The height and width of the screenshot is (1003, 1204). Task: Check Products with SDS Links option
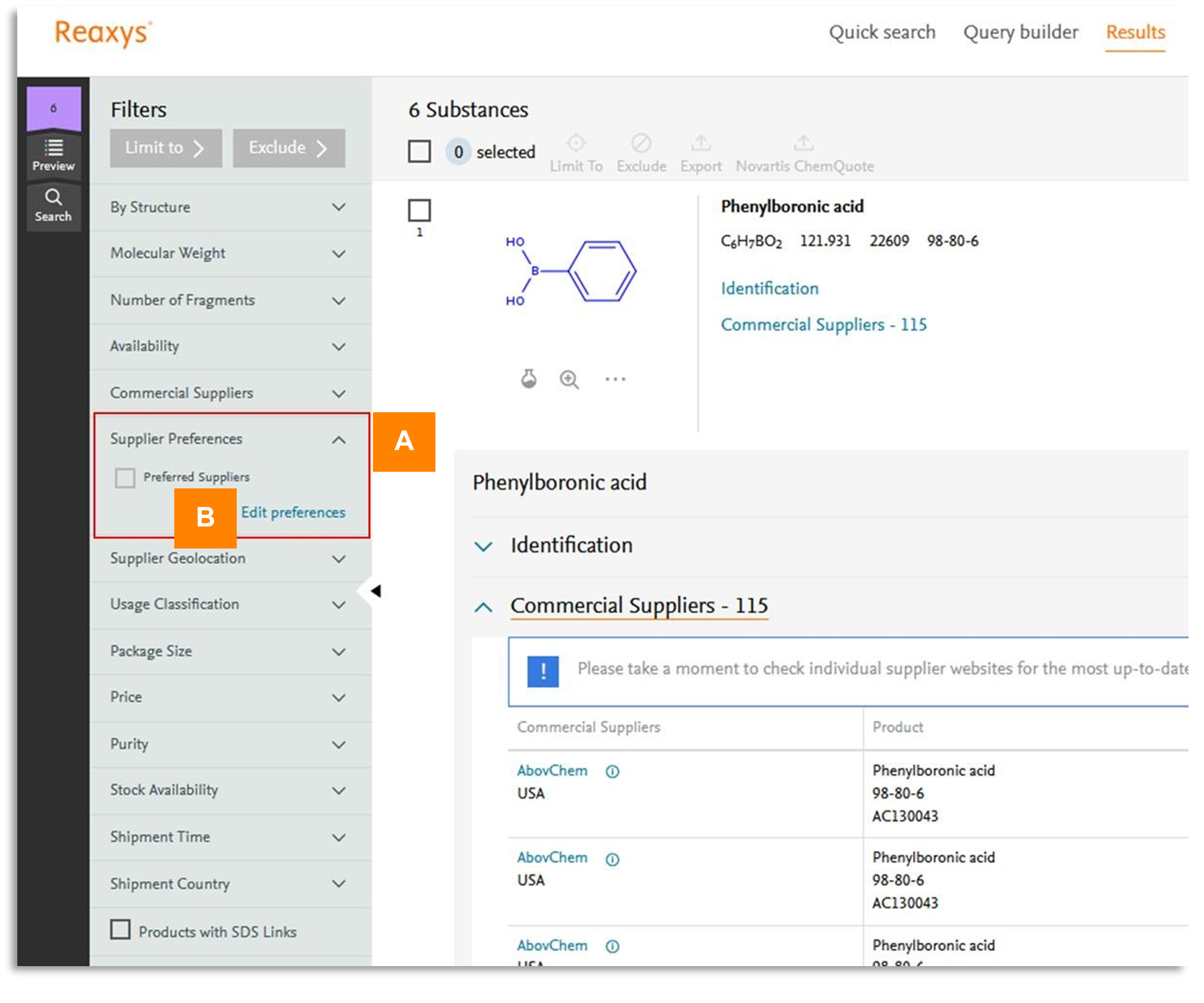pyautogui.click(x=121, y=930)
